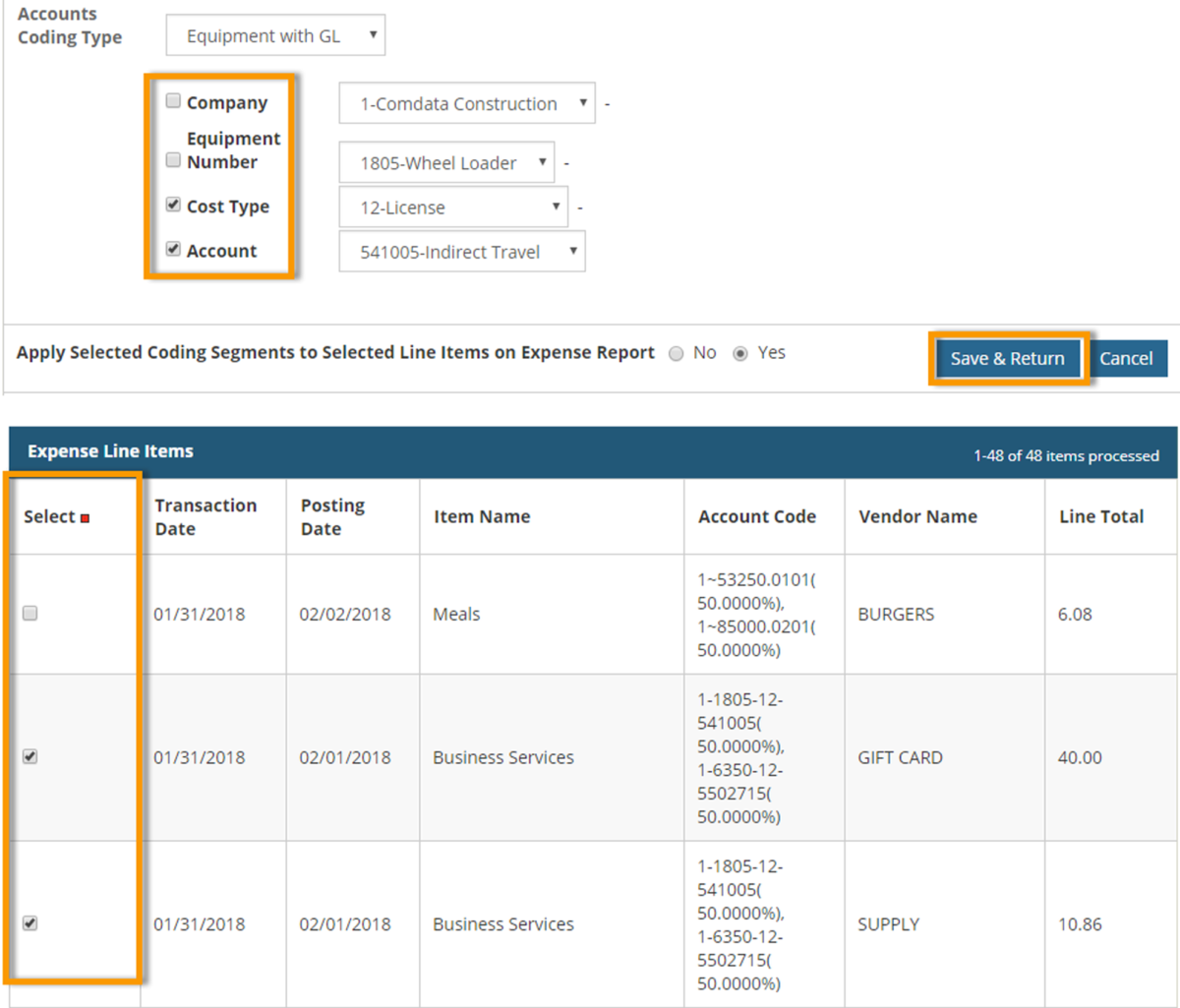Click the Transaction Date column header

pyautogui.click(x=206, y=516)
